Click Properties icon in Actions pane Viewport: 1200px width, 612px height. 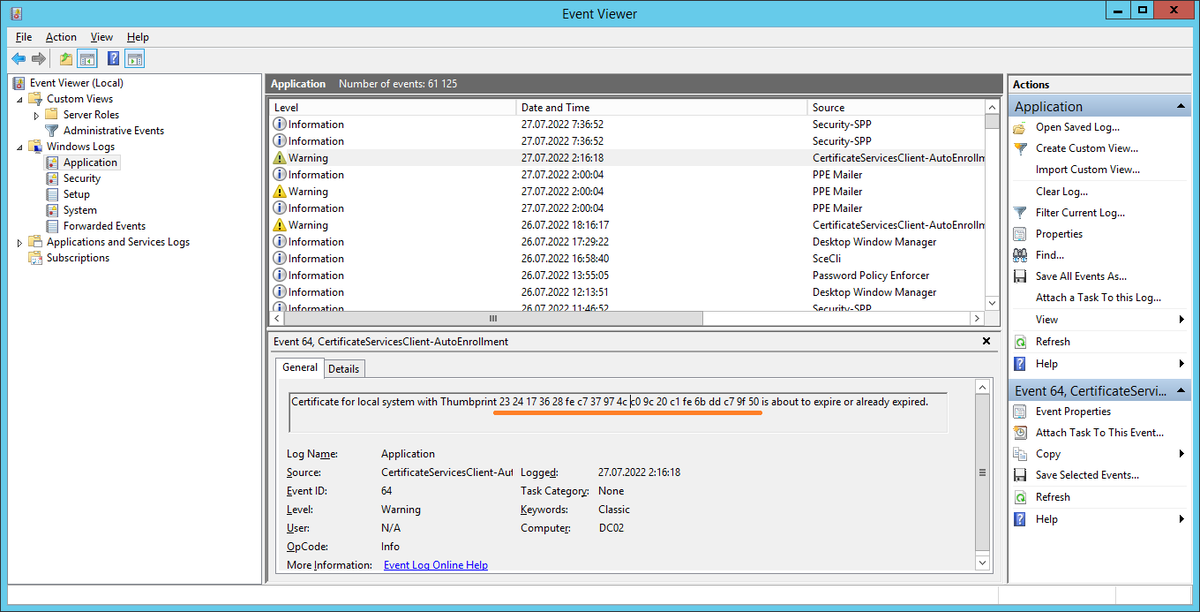(1020, 233)
